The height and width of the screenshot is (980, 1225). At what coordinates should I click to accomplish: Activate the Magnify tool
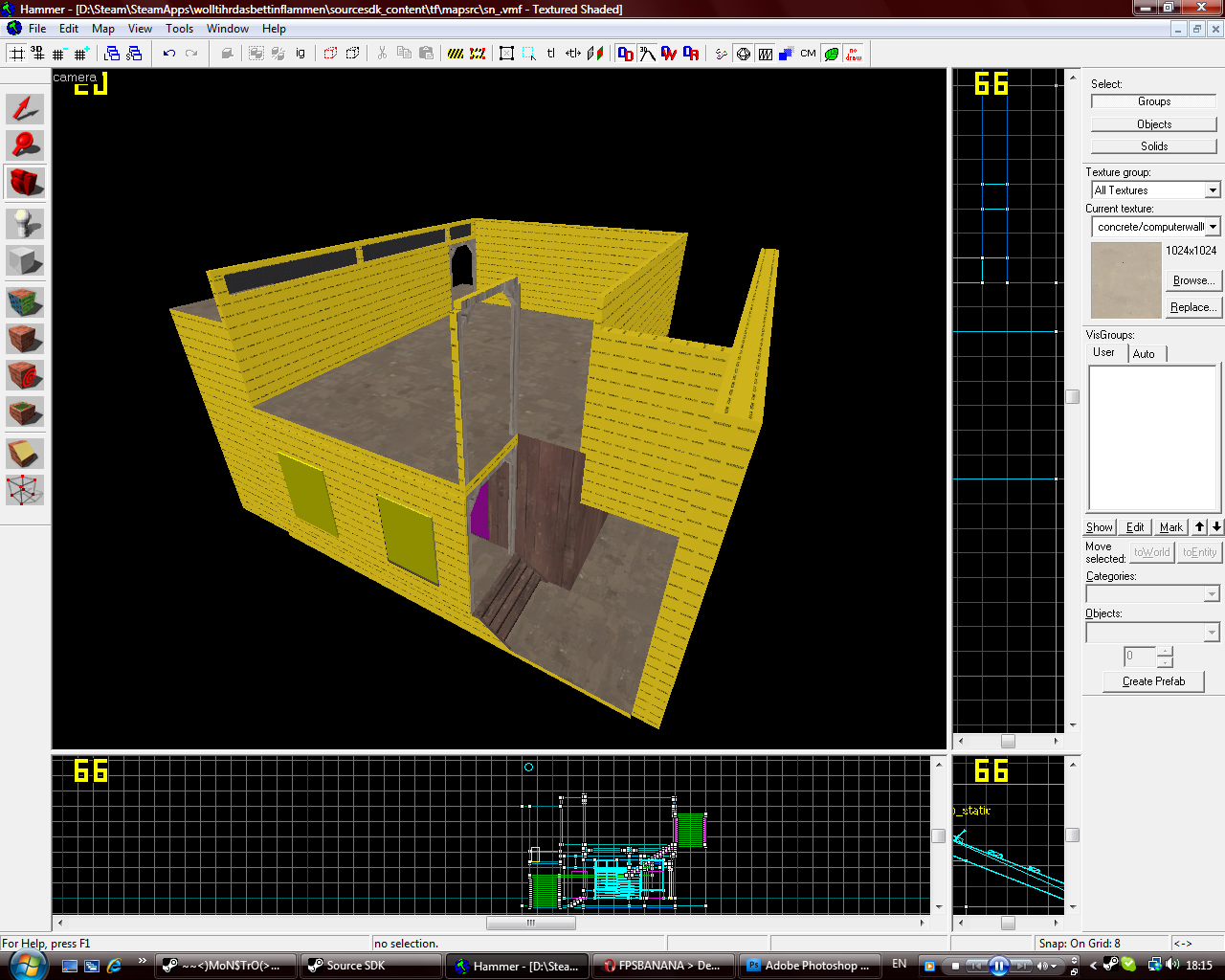25,145
